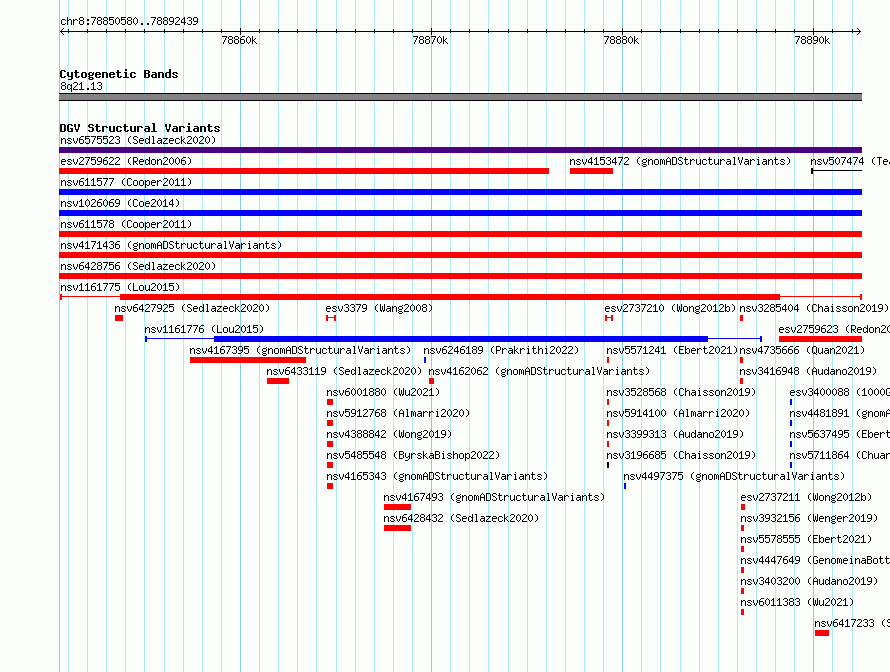The width and height of the screenshot is (890, 672).
Task: Click the nsv1161776 (Lou2015) label
Action: 204,329
